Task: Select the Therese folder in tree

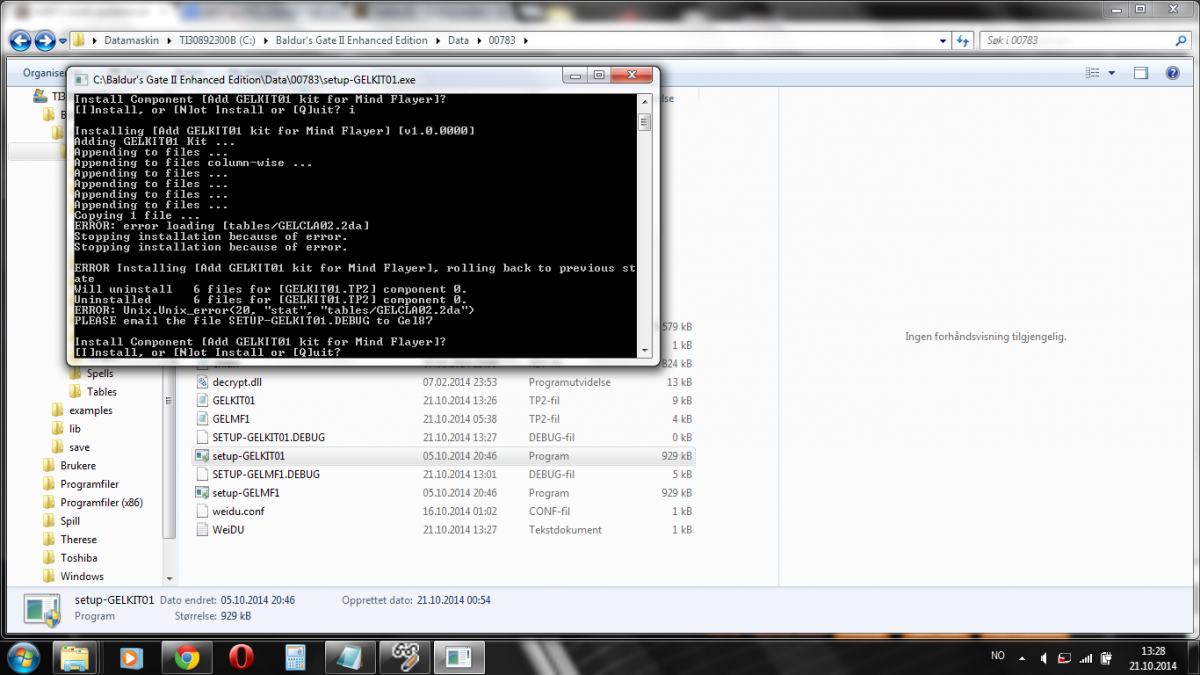Action: 78,540
